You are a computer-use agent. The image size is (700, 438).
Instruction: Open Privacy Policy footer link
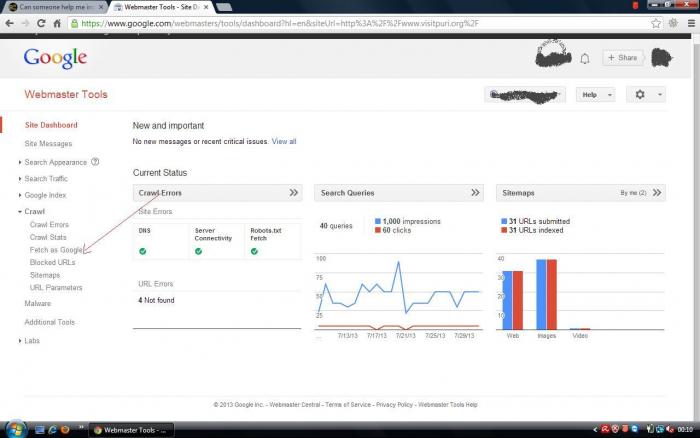pos(394,405)
